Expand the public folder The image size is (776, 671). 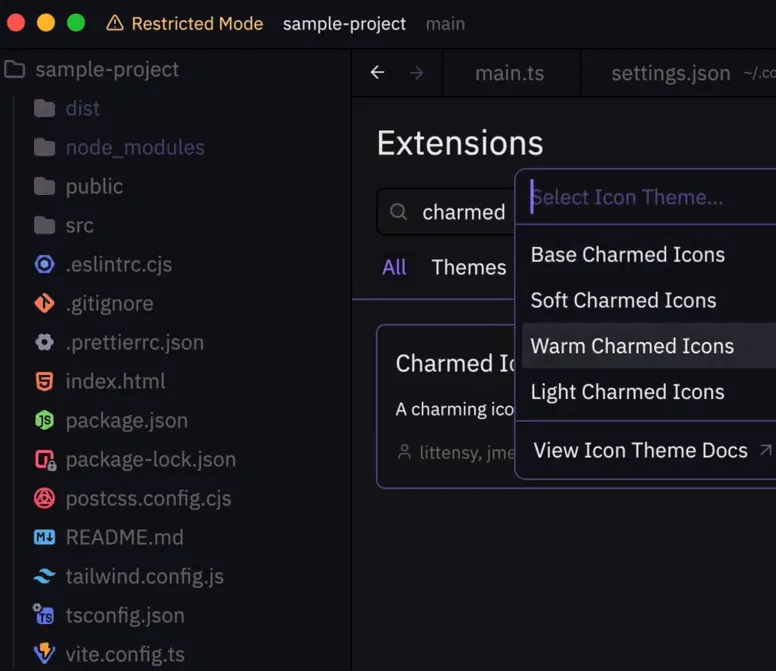78,187
